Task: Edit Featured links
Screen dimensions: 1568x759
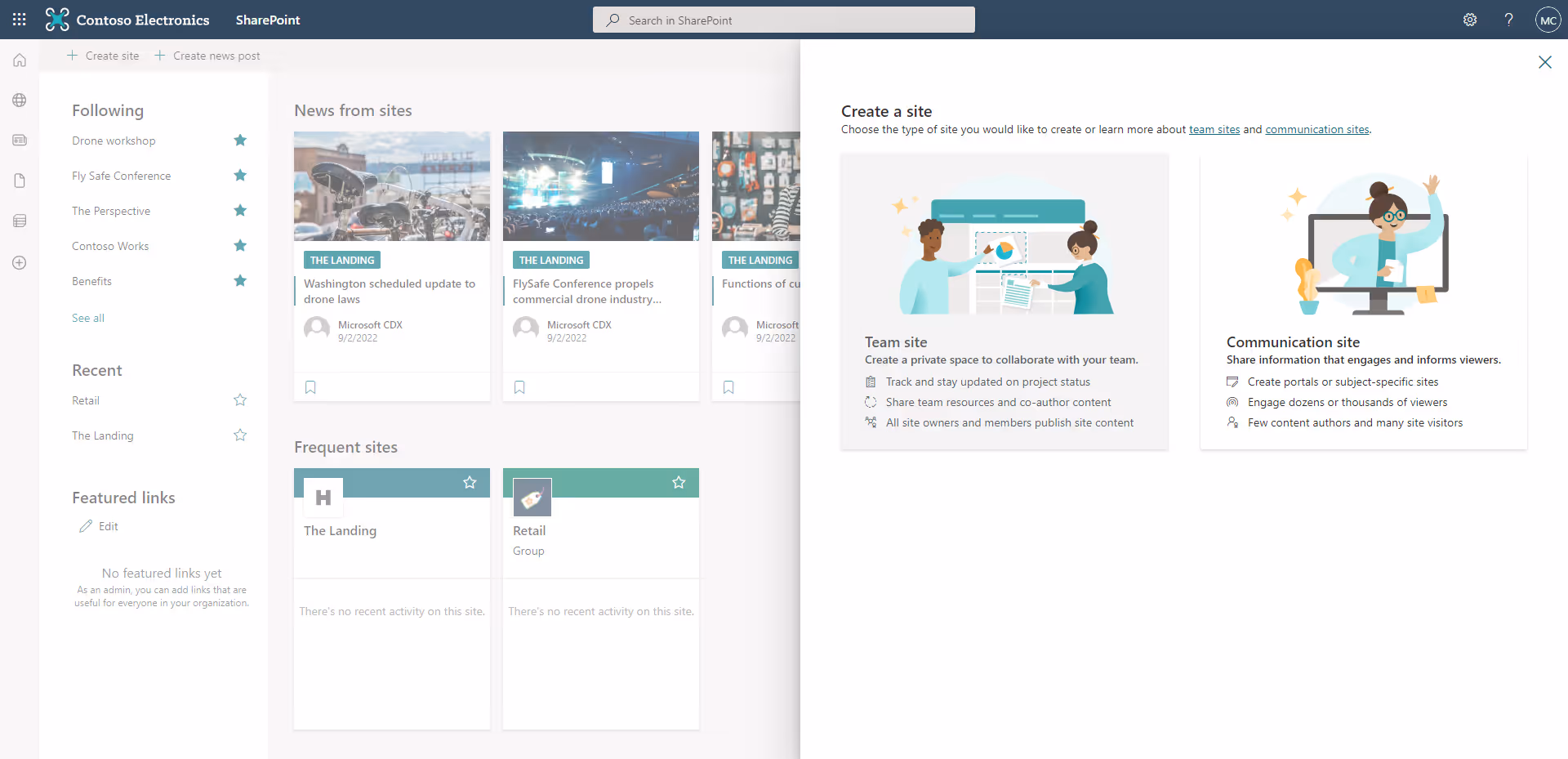Action: [x=99, y=526]
